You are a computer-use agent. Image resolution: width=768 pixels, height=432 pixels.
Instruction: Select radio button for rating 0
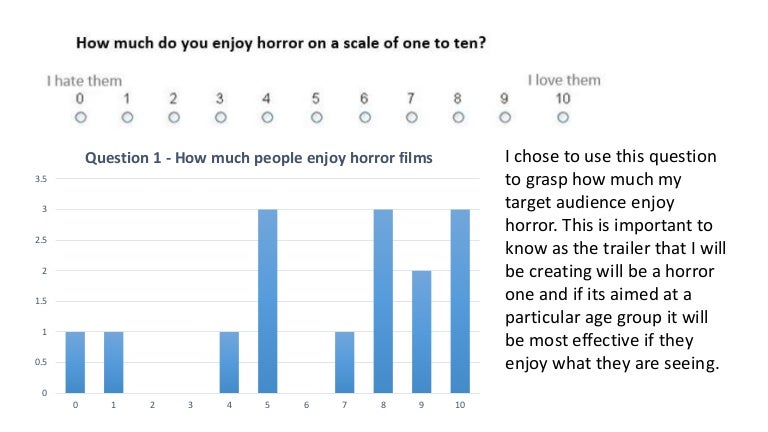coord(80,117)
